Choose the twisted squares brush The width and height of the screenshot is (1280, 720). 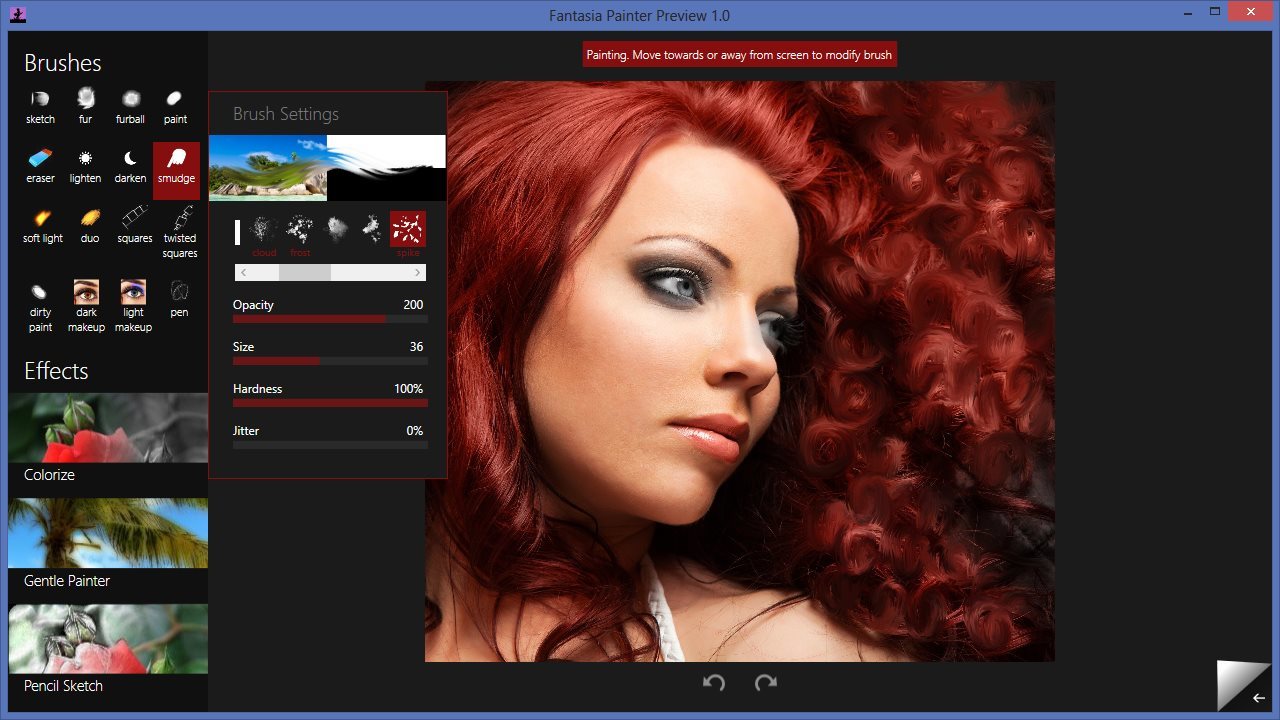(180, 230)
